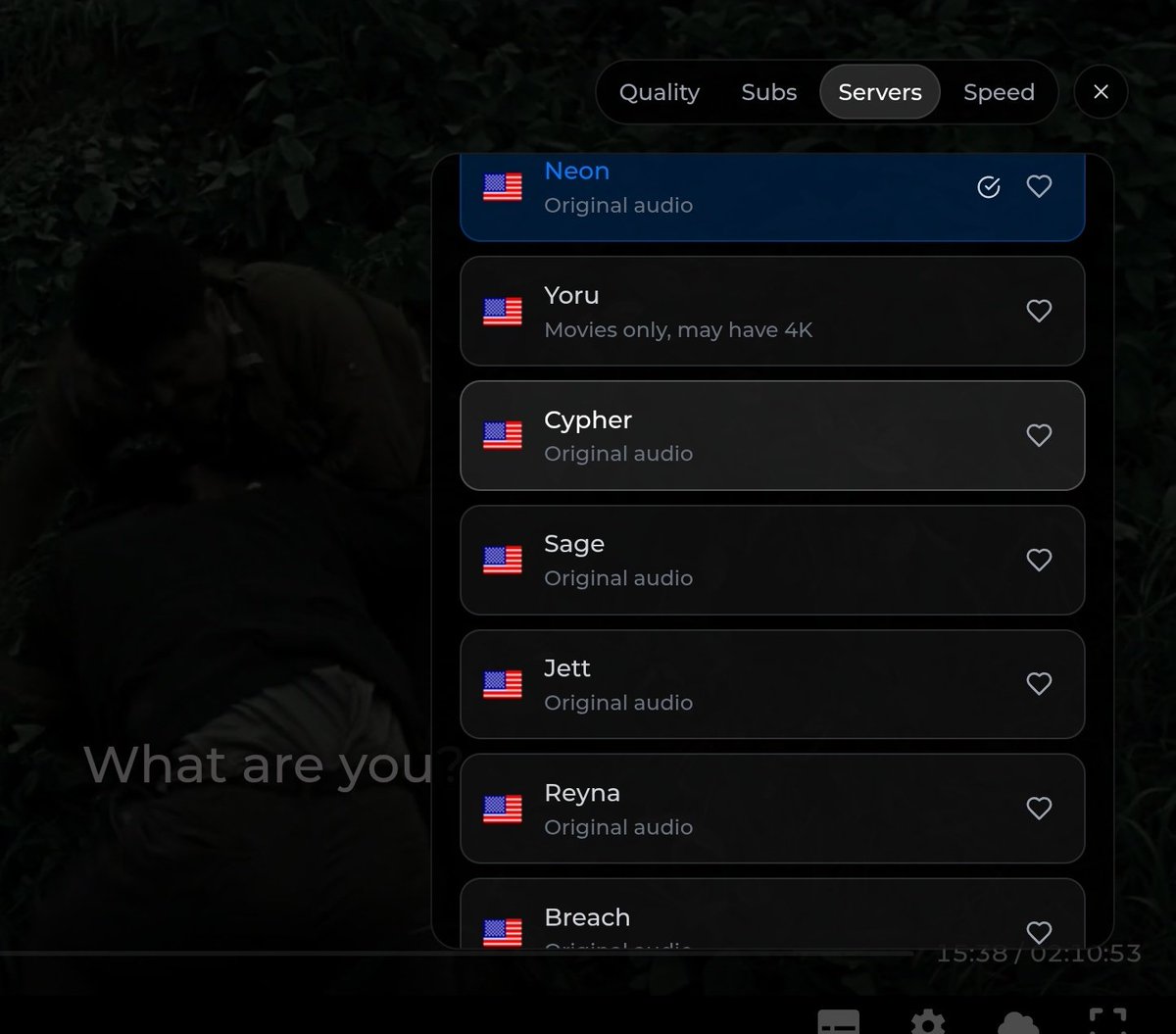Favorite the Breach server heart

(1039, 932)
